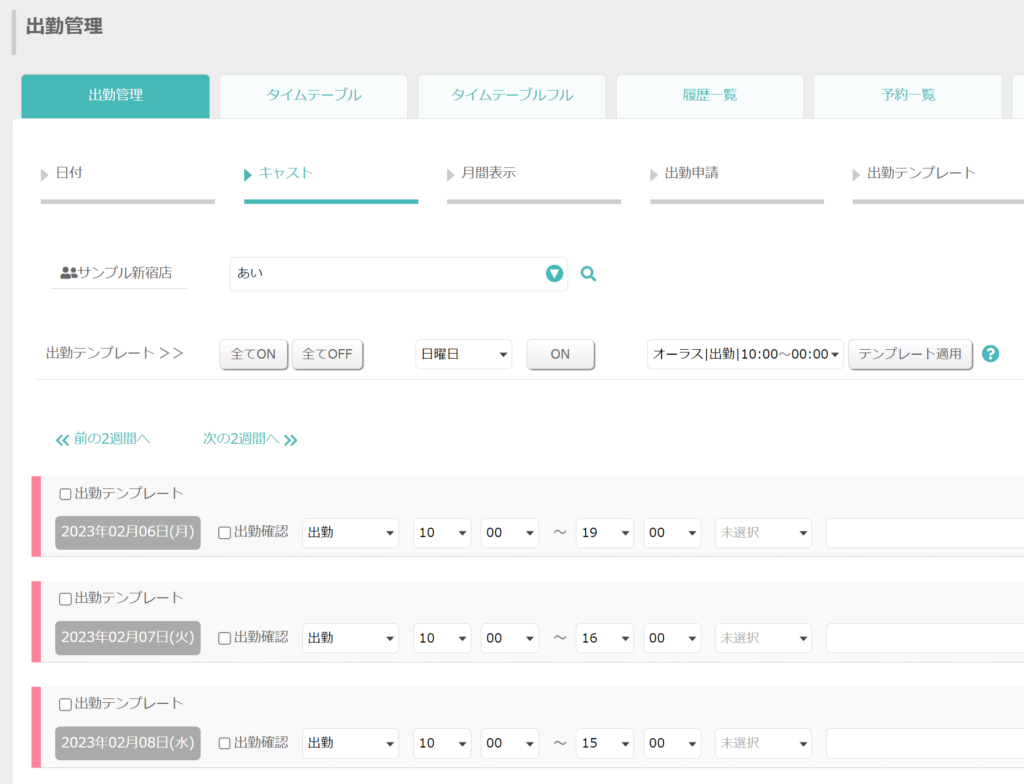
Task: Click the help question mark icon
Action: pyautogui.click(x=990, y=353)
